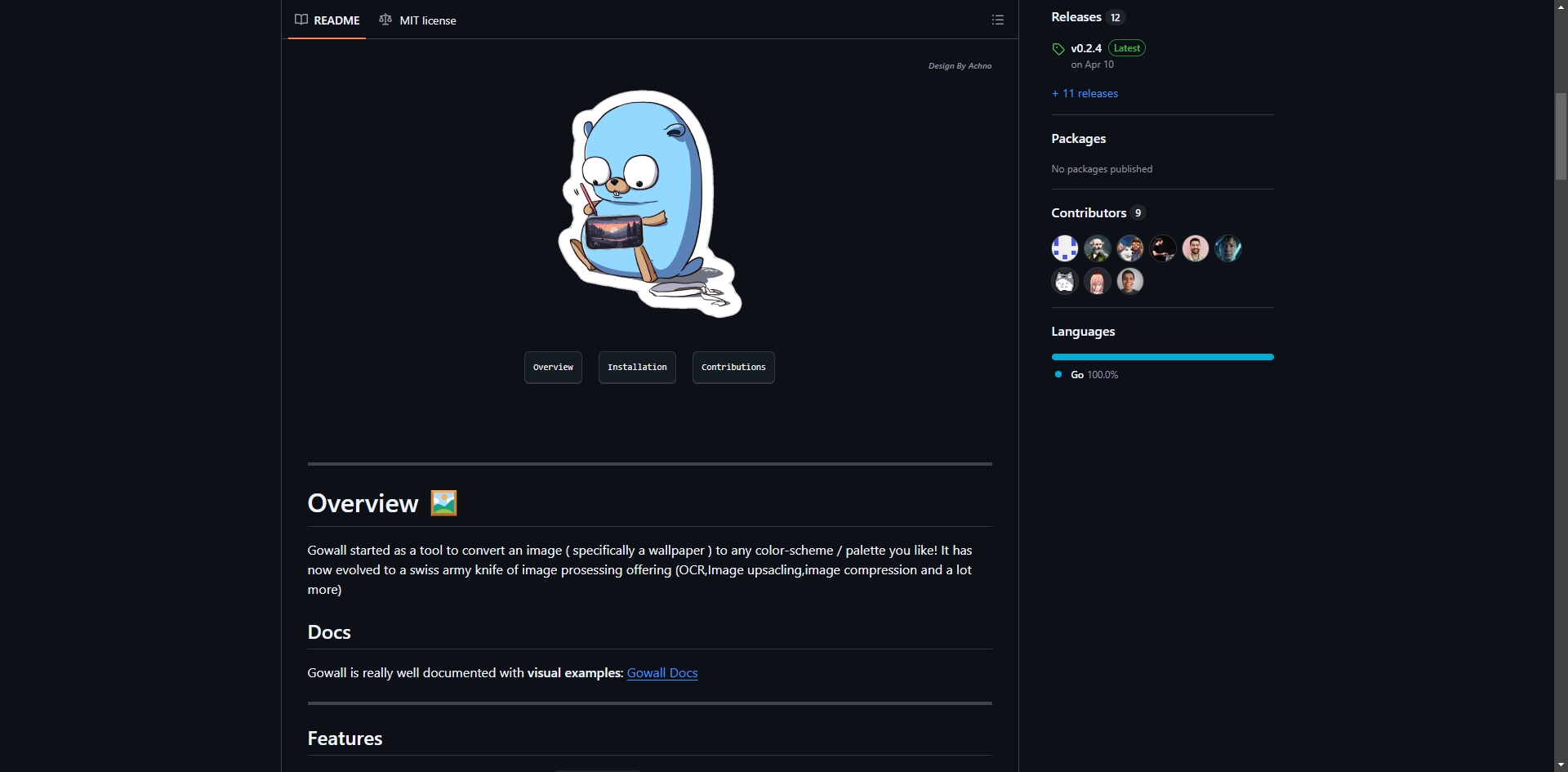Open the blue-lit face contributor avatar
The width and height of the screenshot is (1568, 772).
pyautogui.click(x=1228, y=248)
